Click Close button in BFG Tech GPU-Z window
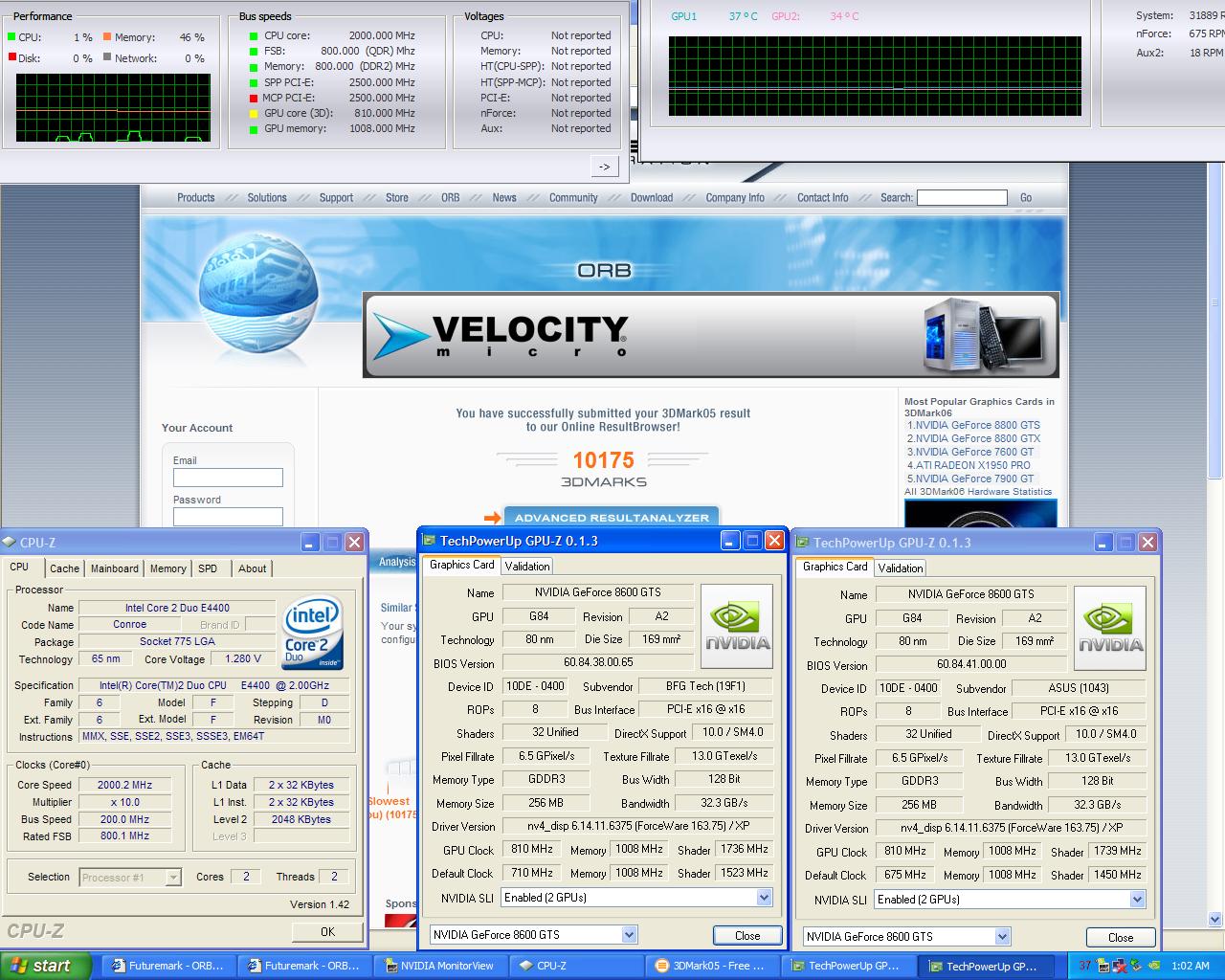Image resolution: width=1225 pixels, height=980 pixels. [747, 936]
